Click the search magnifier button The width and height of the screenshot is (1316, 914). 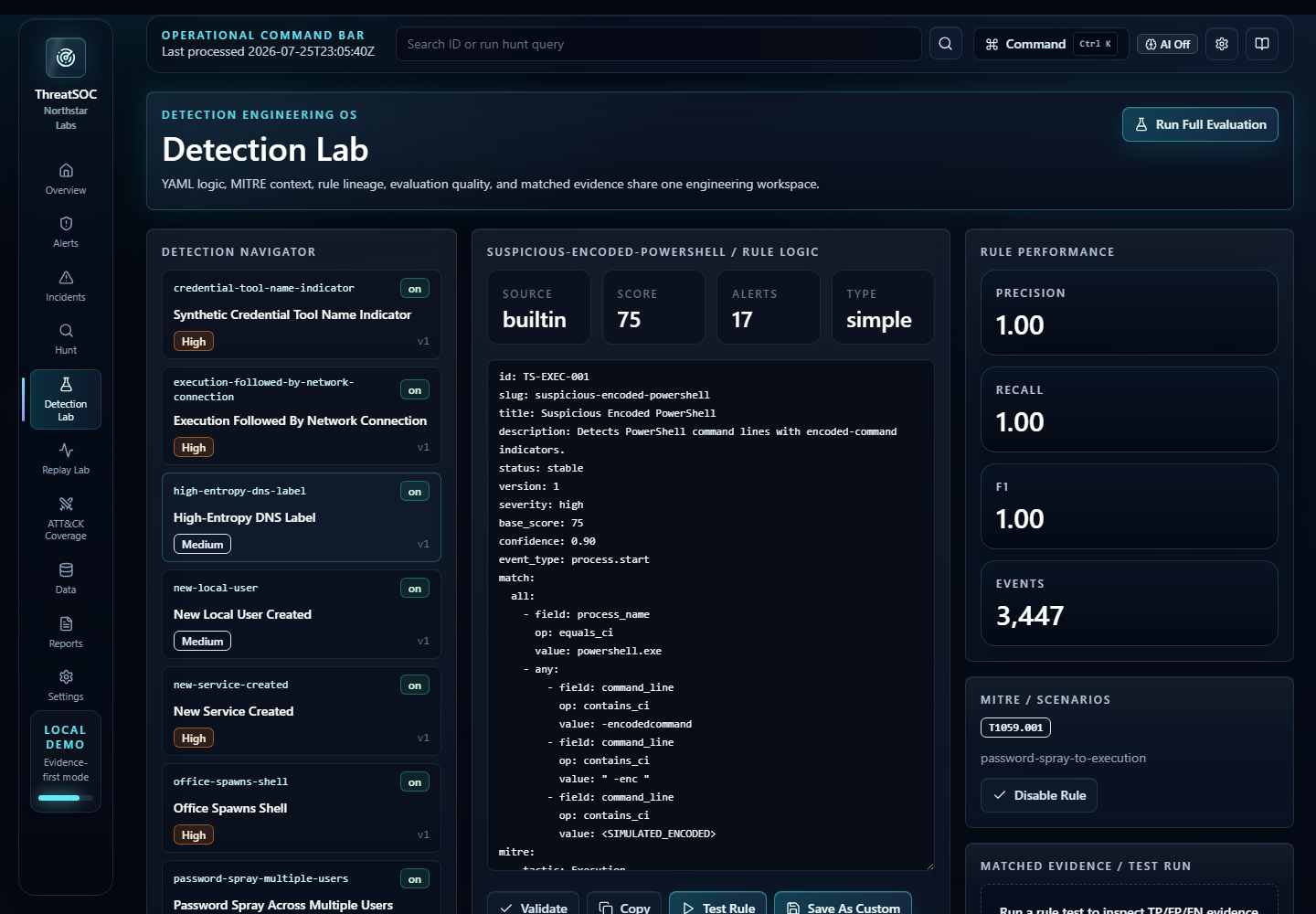point(946,44)
